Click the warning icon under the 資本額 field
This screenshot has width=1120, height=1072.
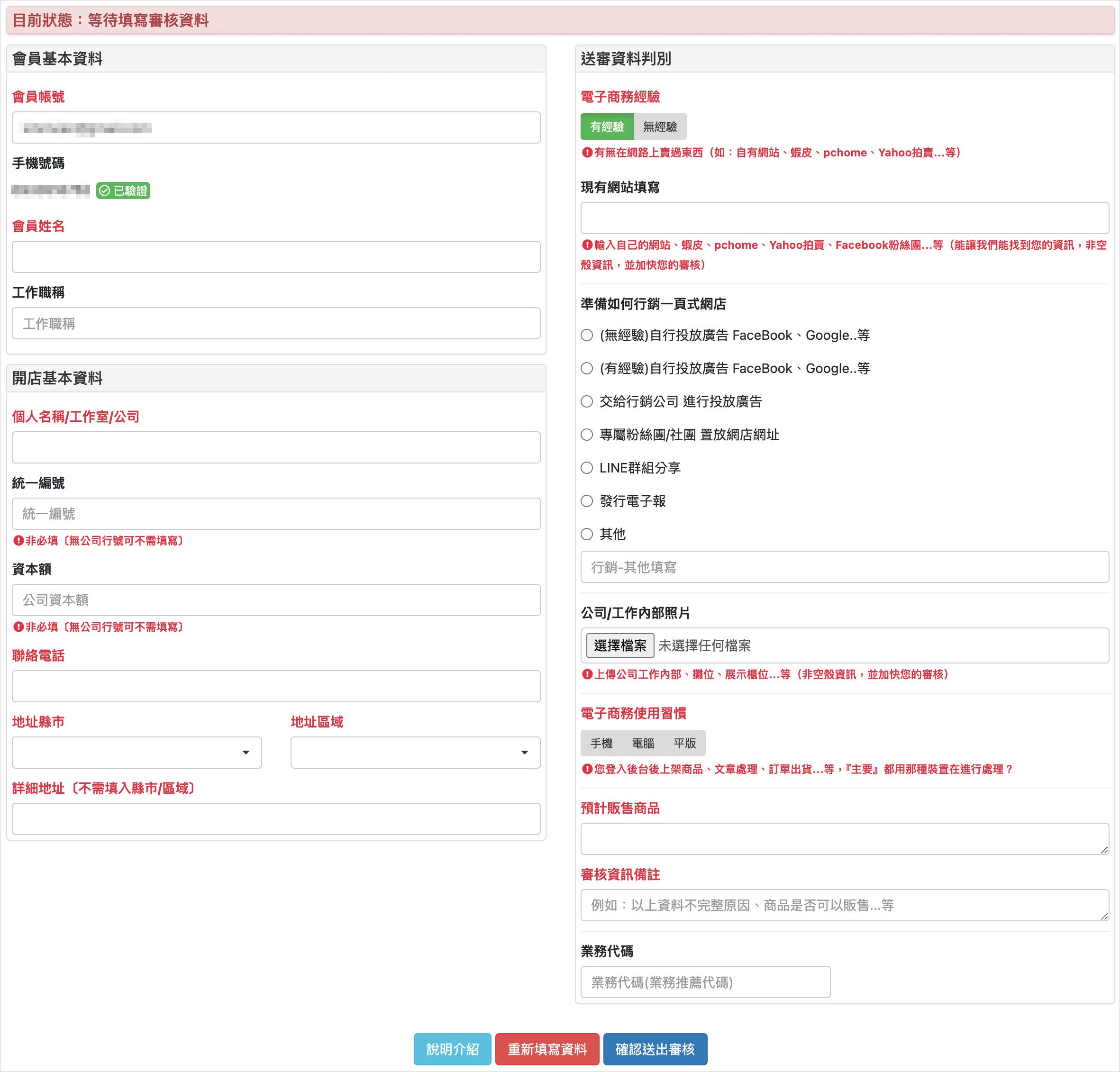coord(18,627)
